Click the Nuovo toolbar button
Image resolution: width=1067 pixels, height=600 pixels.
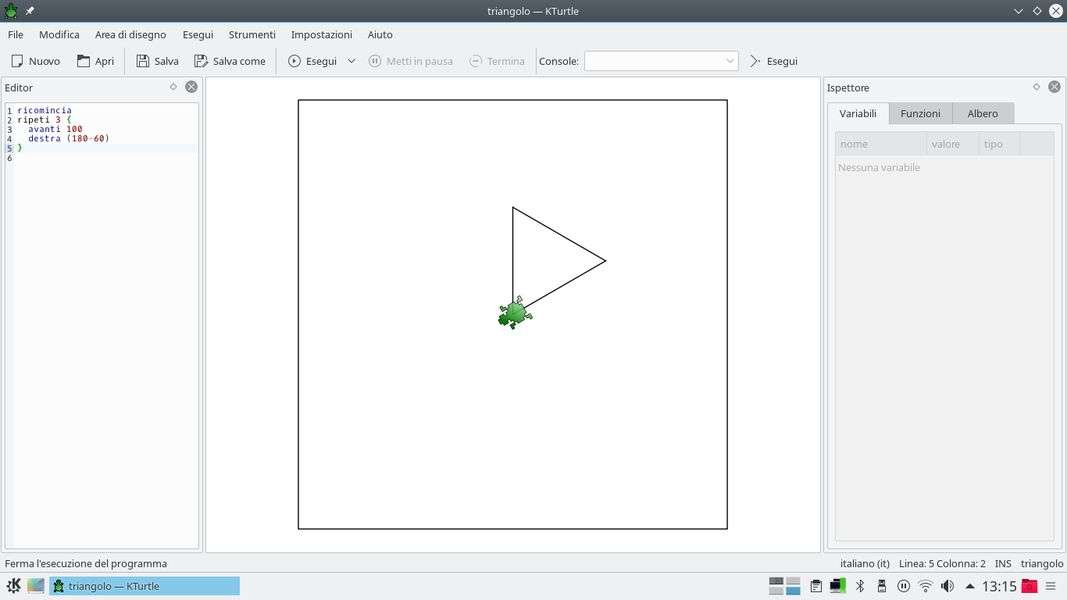click(x=36, y=61)
